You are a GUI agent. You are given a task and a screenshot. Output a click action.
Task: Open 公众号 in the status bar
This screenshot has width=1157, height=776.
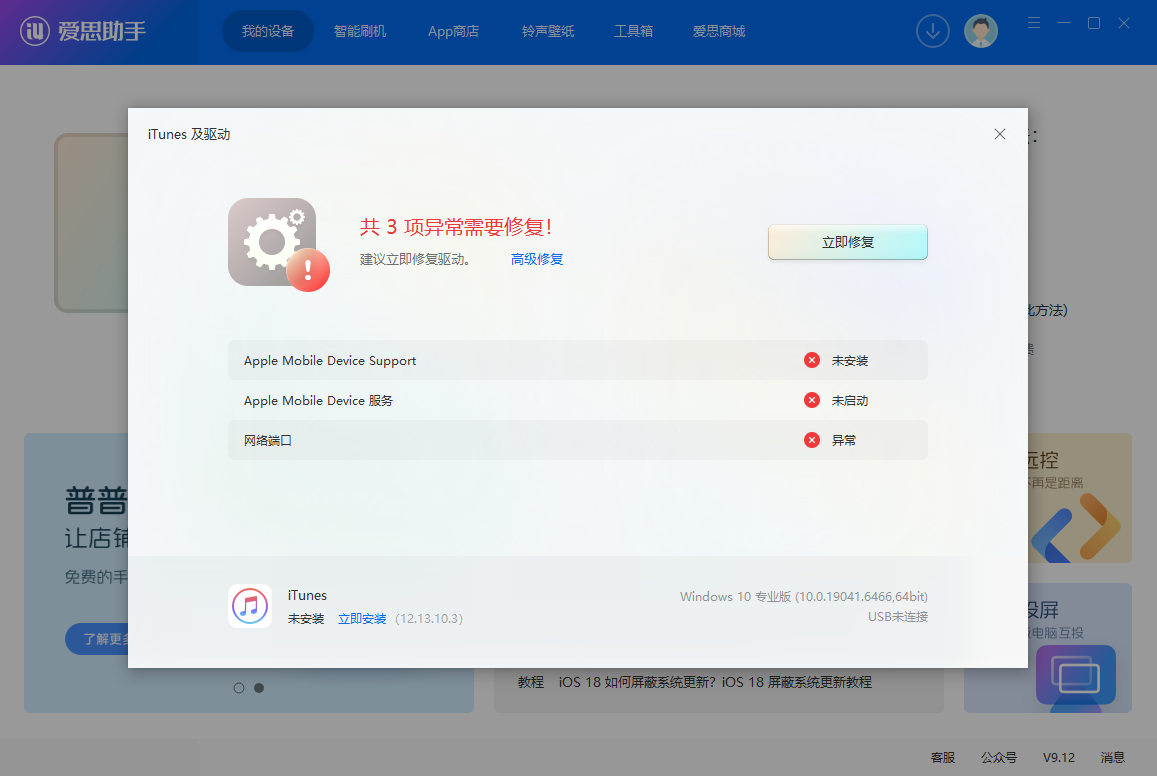[x=998, y=758]
